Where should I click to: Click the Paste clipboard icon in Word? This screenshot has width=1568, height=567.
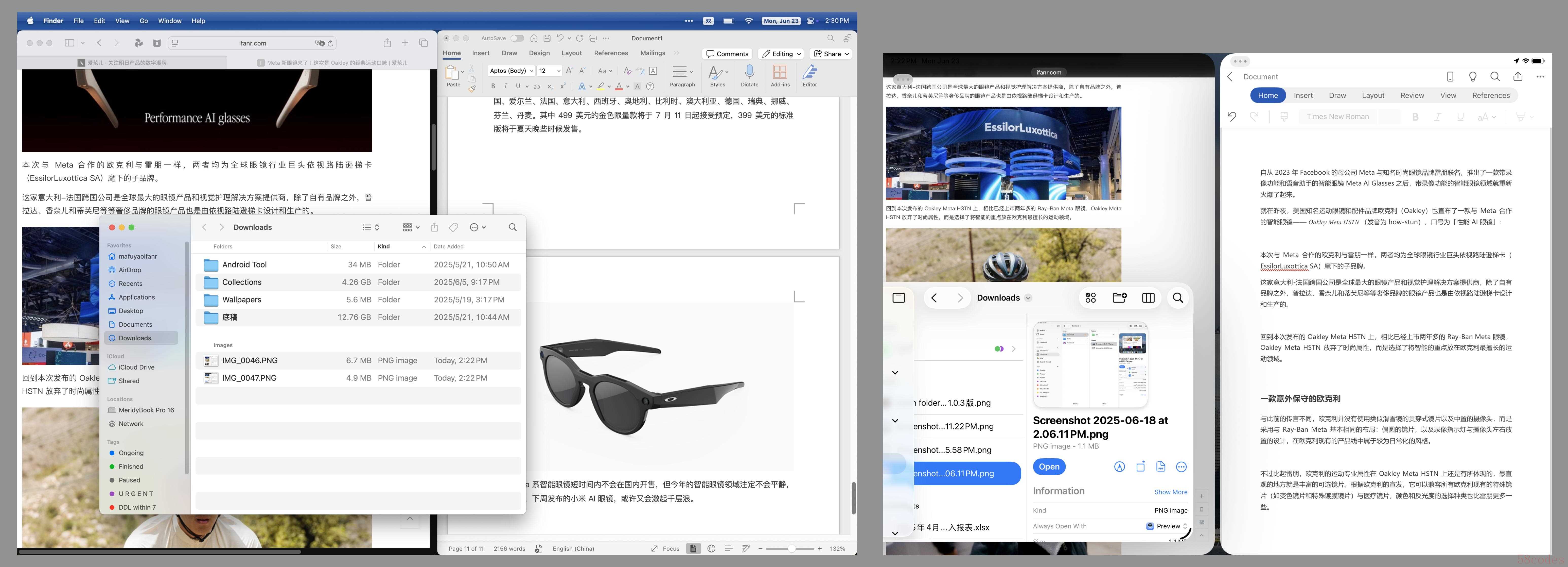(x=452, y=73)
